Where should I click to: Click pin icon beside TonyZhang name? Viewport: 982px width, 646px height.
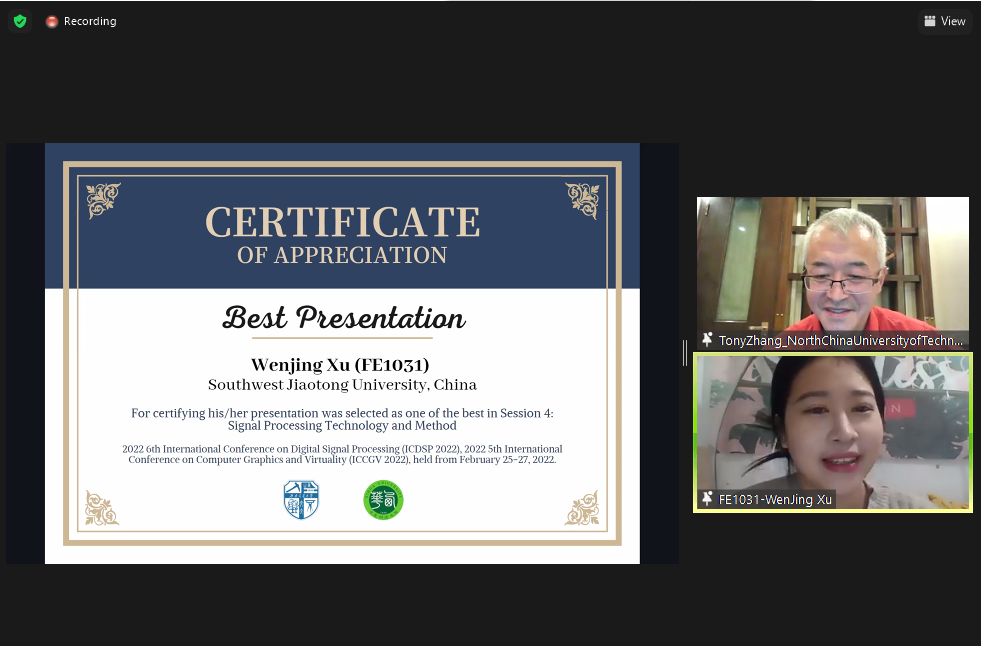click(707, 340)
